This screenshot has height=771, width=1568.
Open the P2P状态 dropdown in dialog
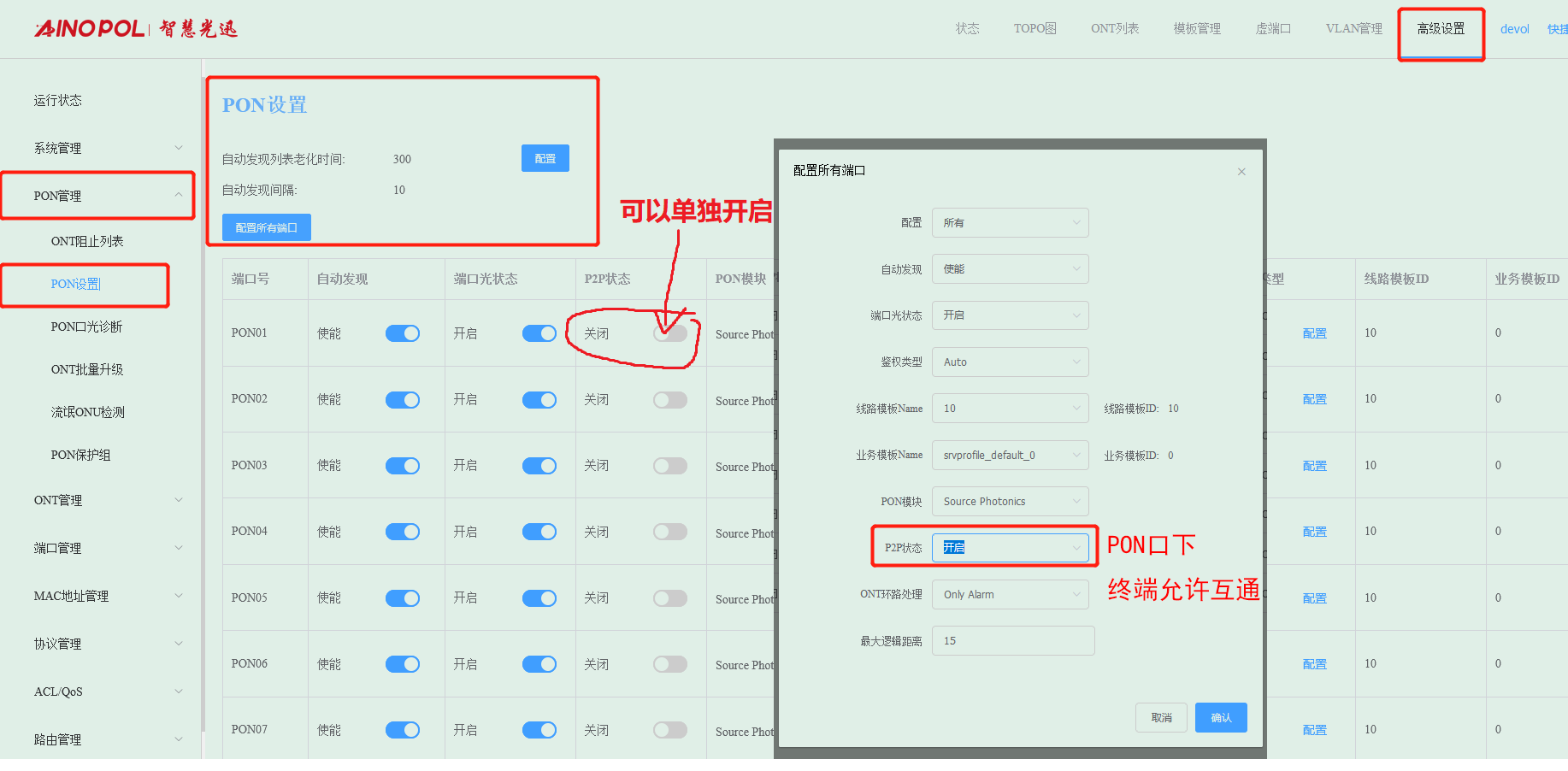[1010, 548]
